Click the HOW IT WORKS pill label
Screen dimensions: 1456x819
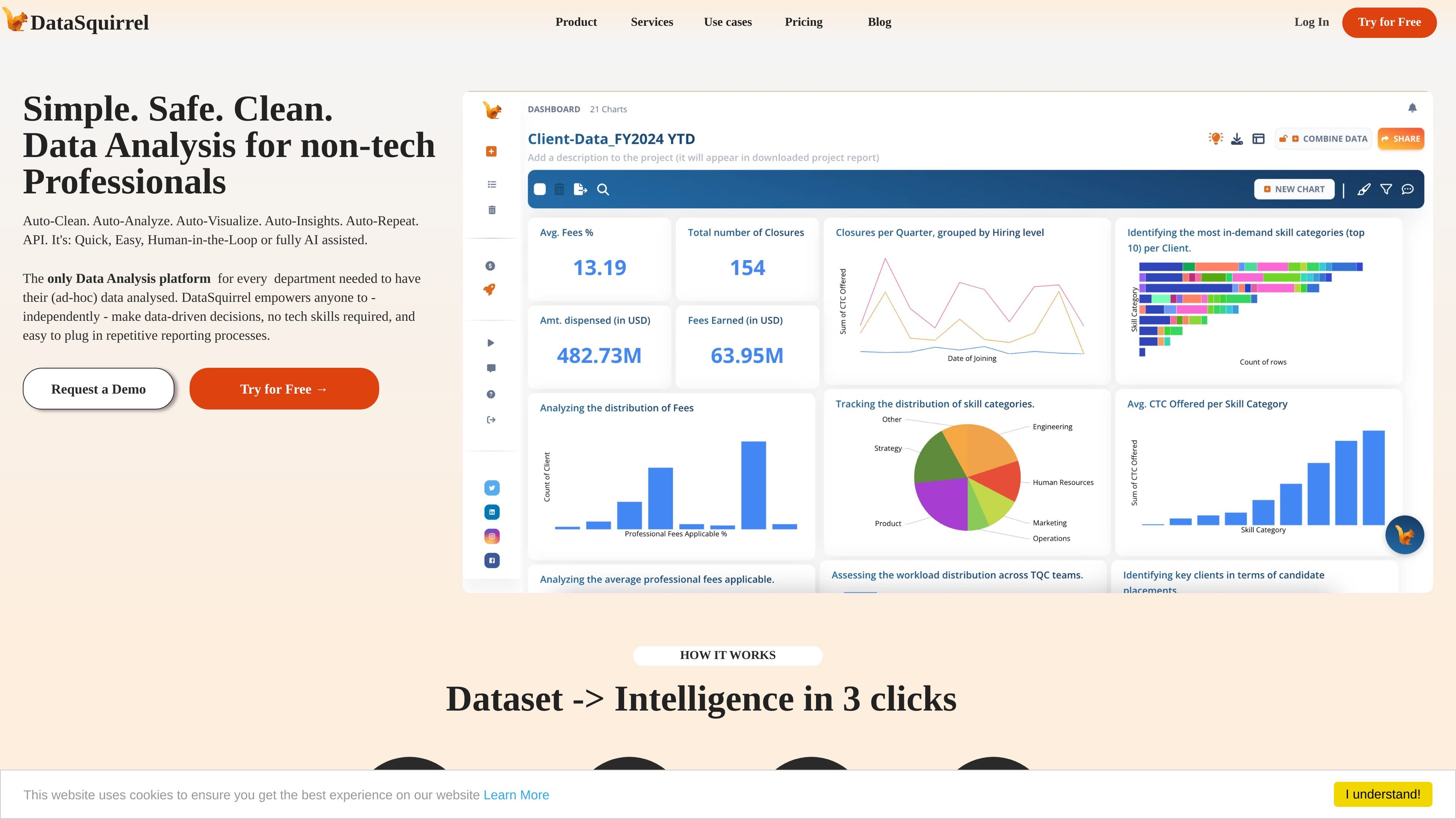[x=728, y=656]
